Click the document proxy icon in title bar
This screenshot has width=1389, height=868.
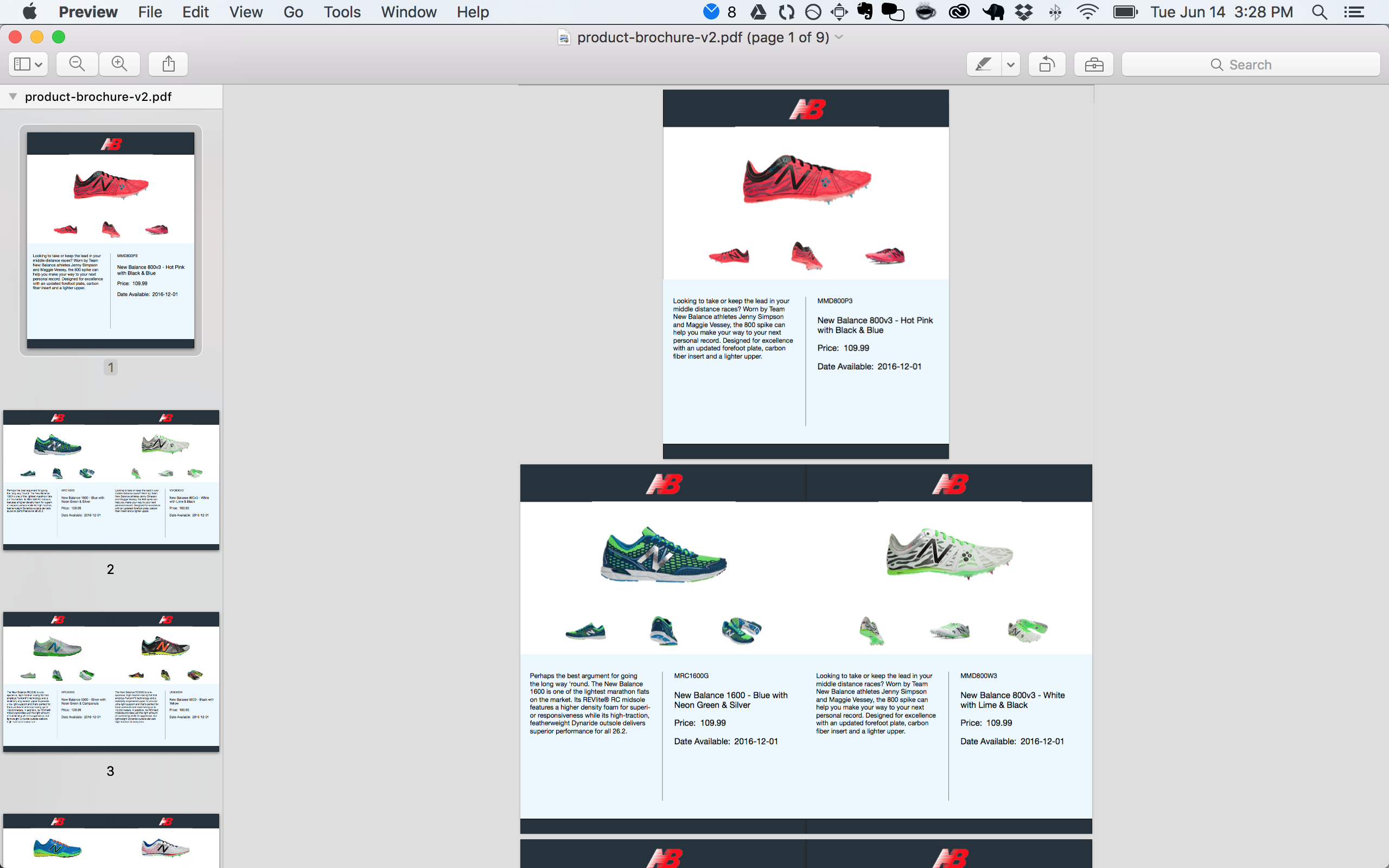coord(564,37)
